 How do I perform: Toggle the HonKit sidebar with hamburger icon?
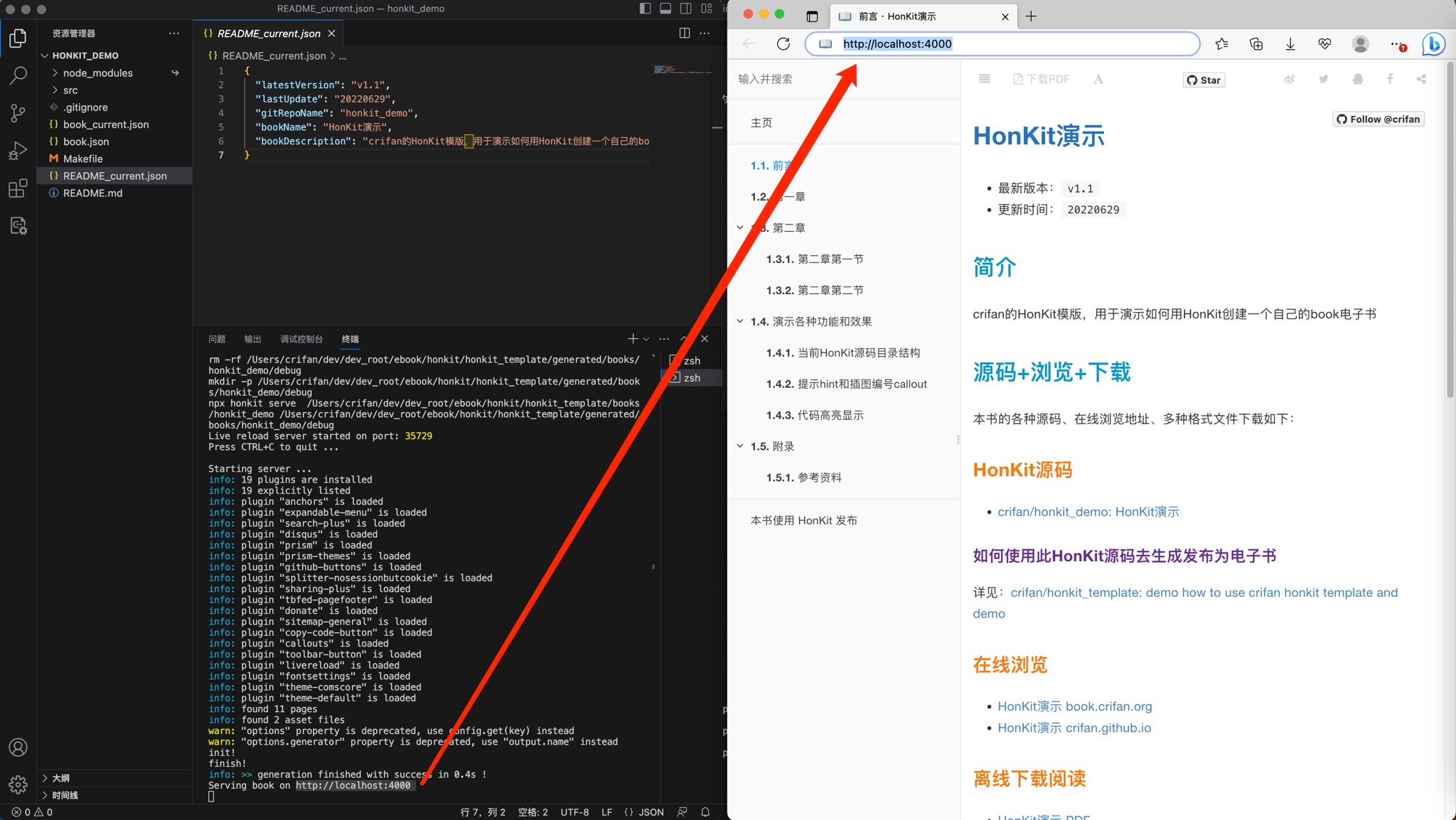coord(985,79)
